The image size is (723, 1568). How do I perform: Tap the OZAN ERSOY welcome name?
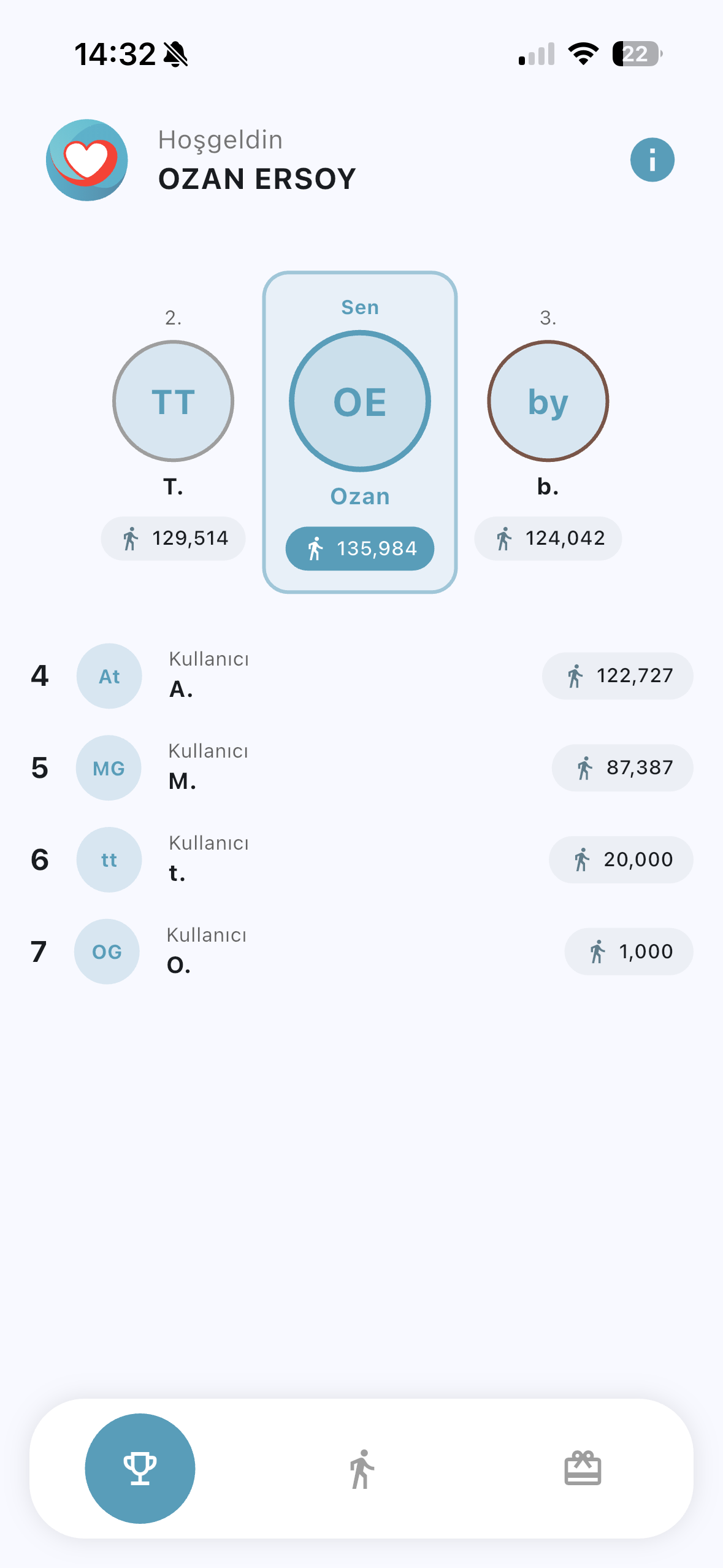pyautogui.click(x=257, y=179)
